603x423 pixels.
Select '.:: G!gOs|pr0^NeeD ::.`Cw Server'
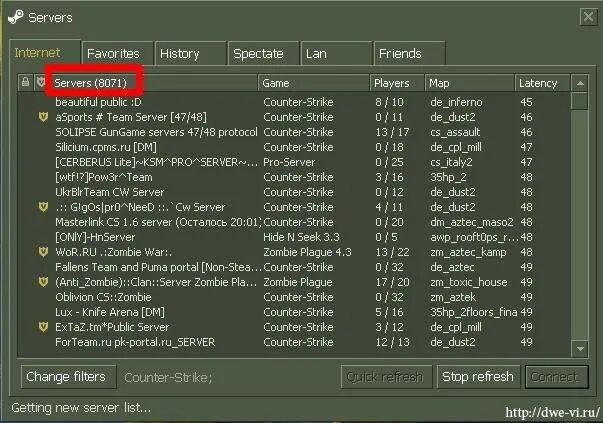point(294,207)
